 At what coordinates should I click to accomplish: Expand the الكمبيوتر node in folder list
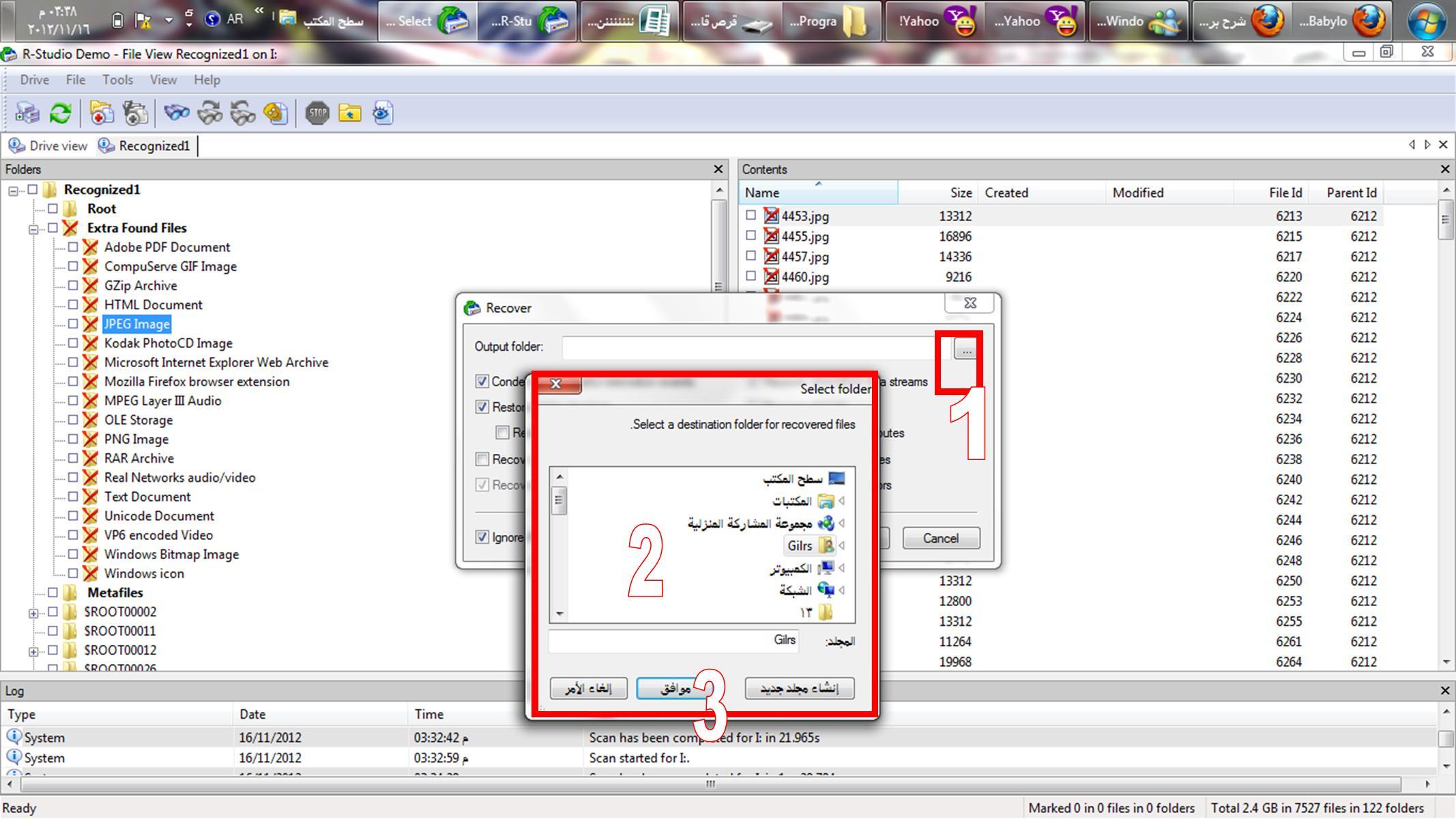[842, 568]
